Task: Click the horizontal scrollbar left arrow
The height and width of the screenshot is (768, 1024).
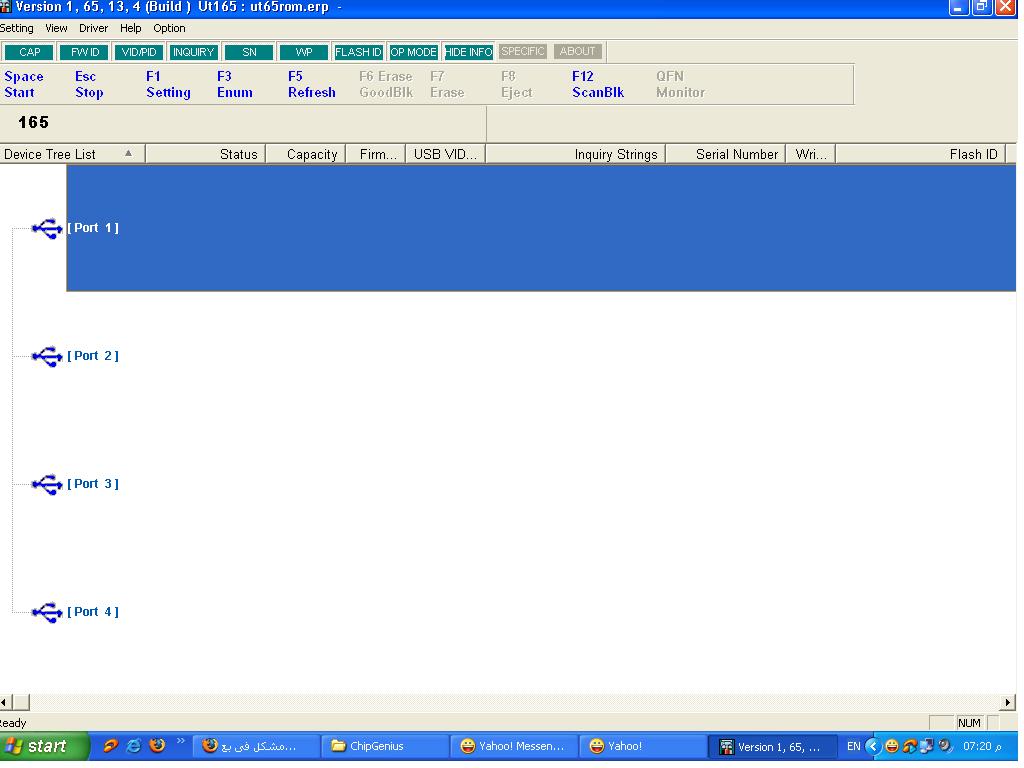Action: click(5, 703)
